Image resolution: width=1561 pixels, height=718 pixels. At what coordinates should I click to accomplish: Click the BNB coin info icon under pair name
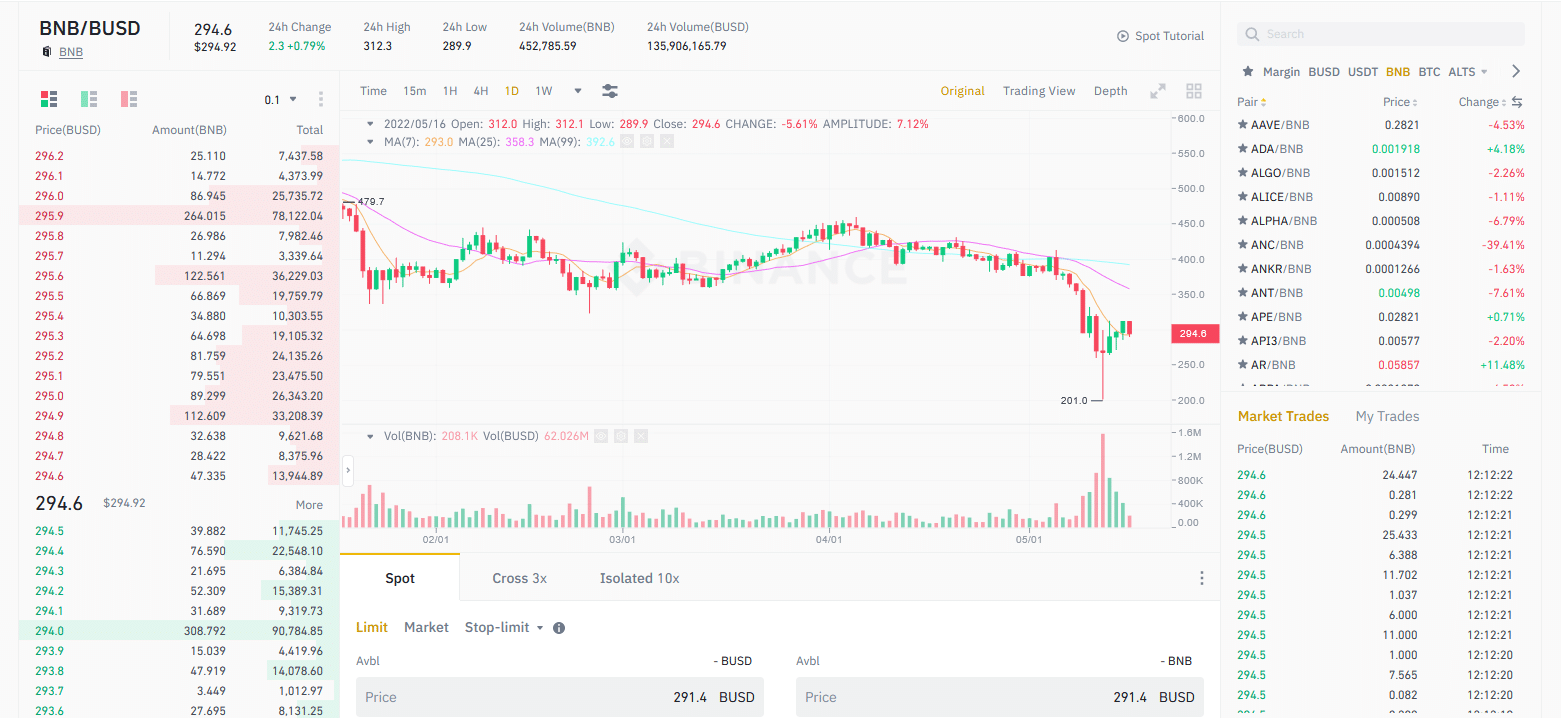[46, 52]
